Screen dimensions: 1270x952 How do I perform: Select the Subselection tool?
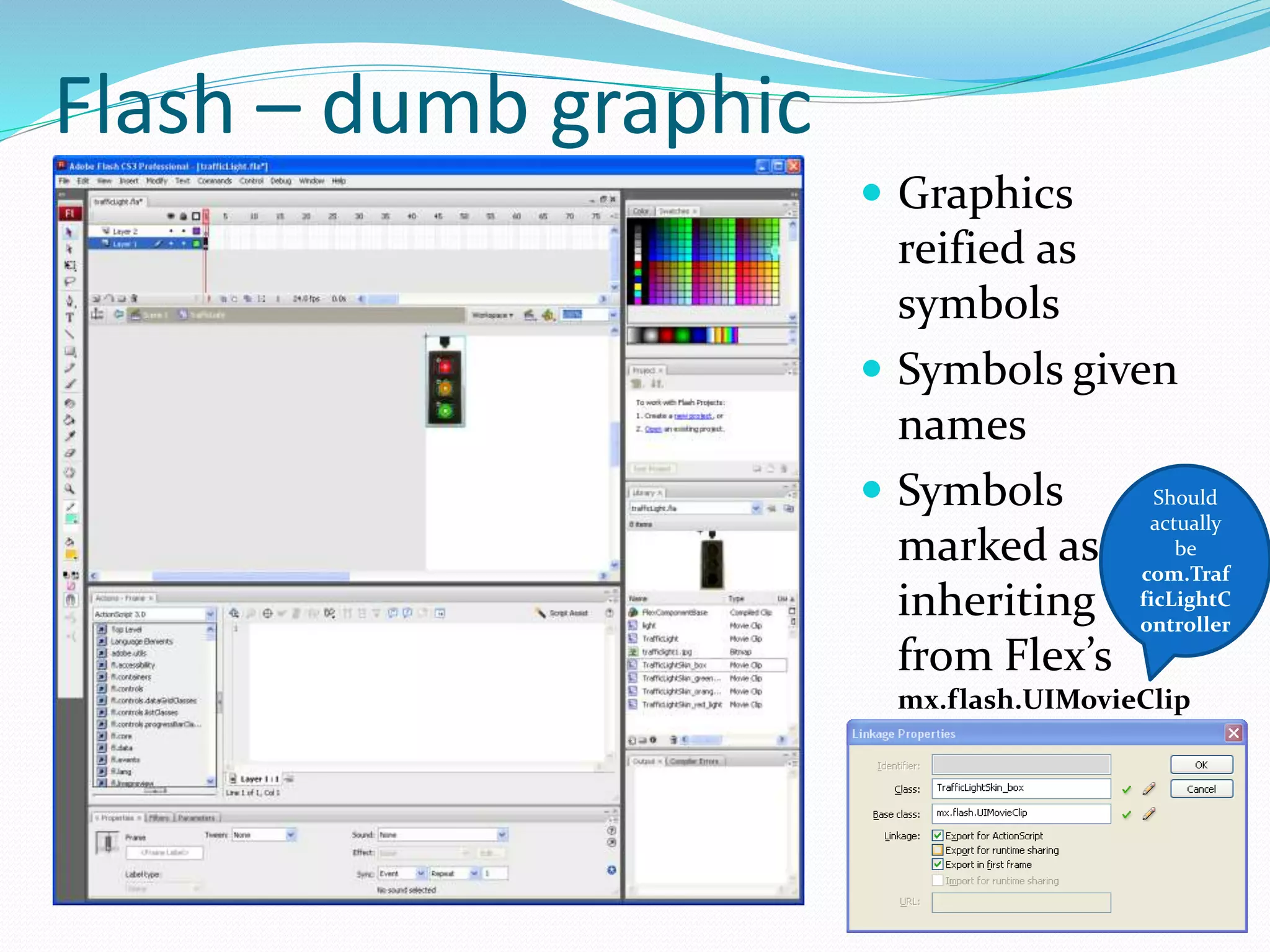(69, 249)
